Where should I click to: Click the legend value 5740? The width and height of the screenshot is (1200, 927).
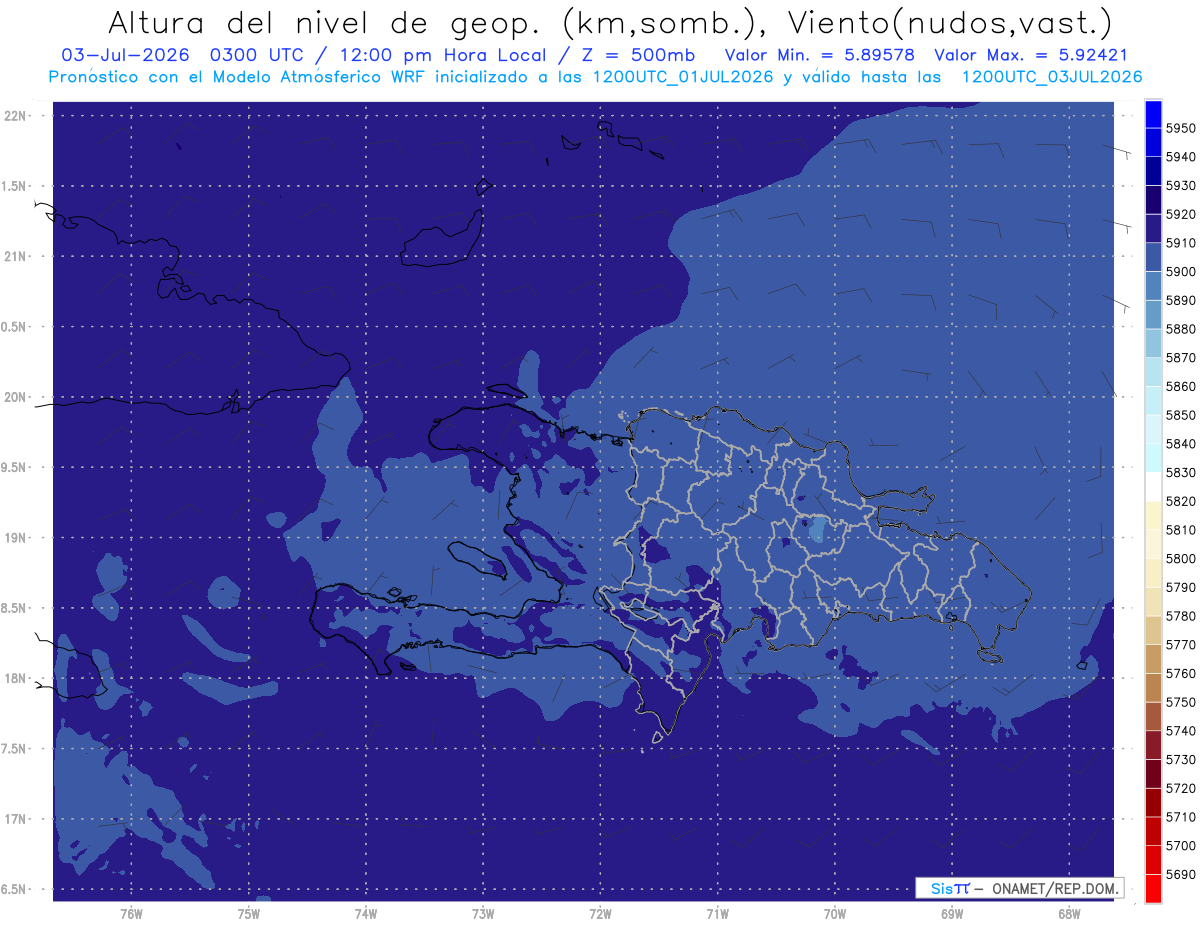point(1180,731)
